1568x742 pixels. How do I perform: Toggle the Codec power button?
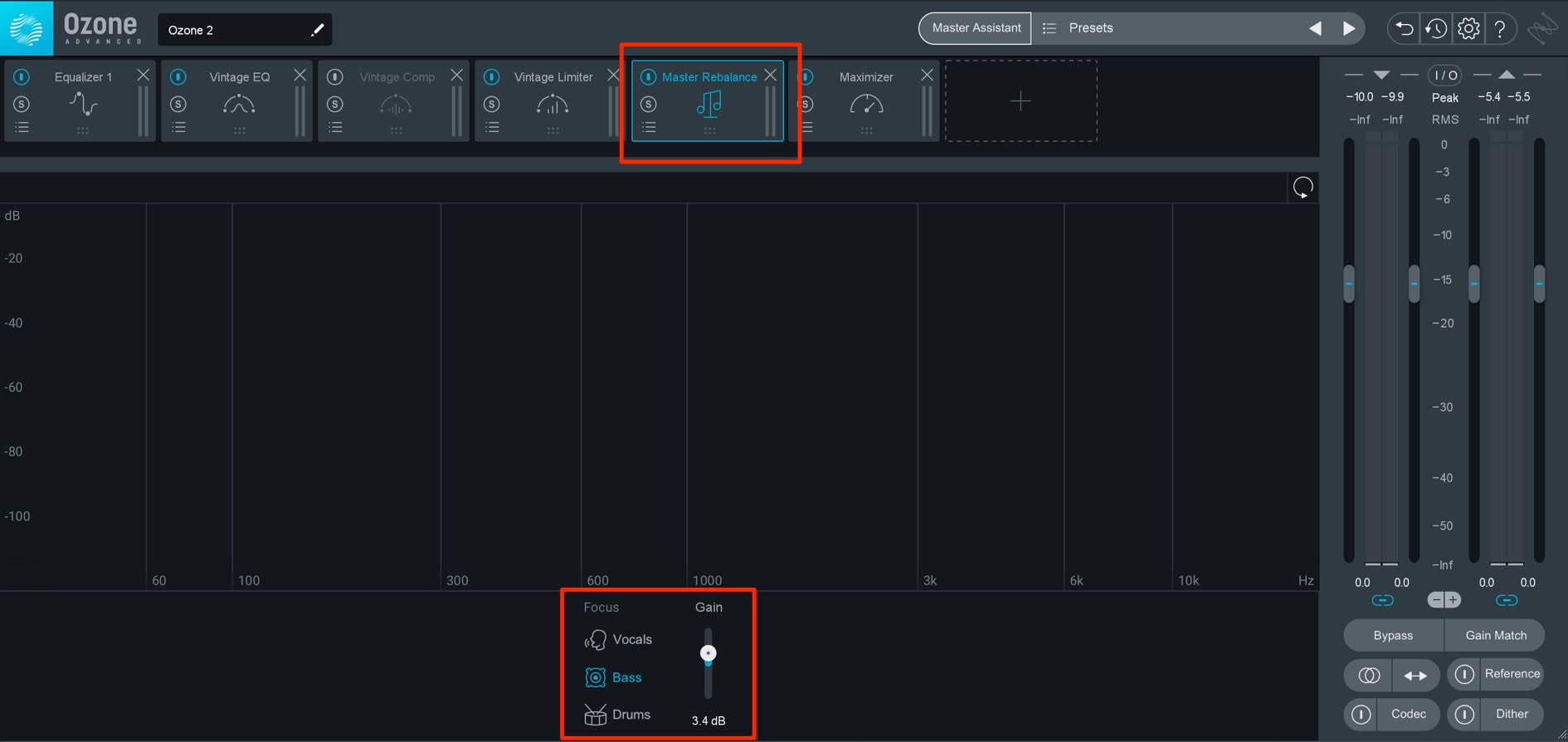pyautogui.click(x=1361, y=714)
